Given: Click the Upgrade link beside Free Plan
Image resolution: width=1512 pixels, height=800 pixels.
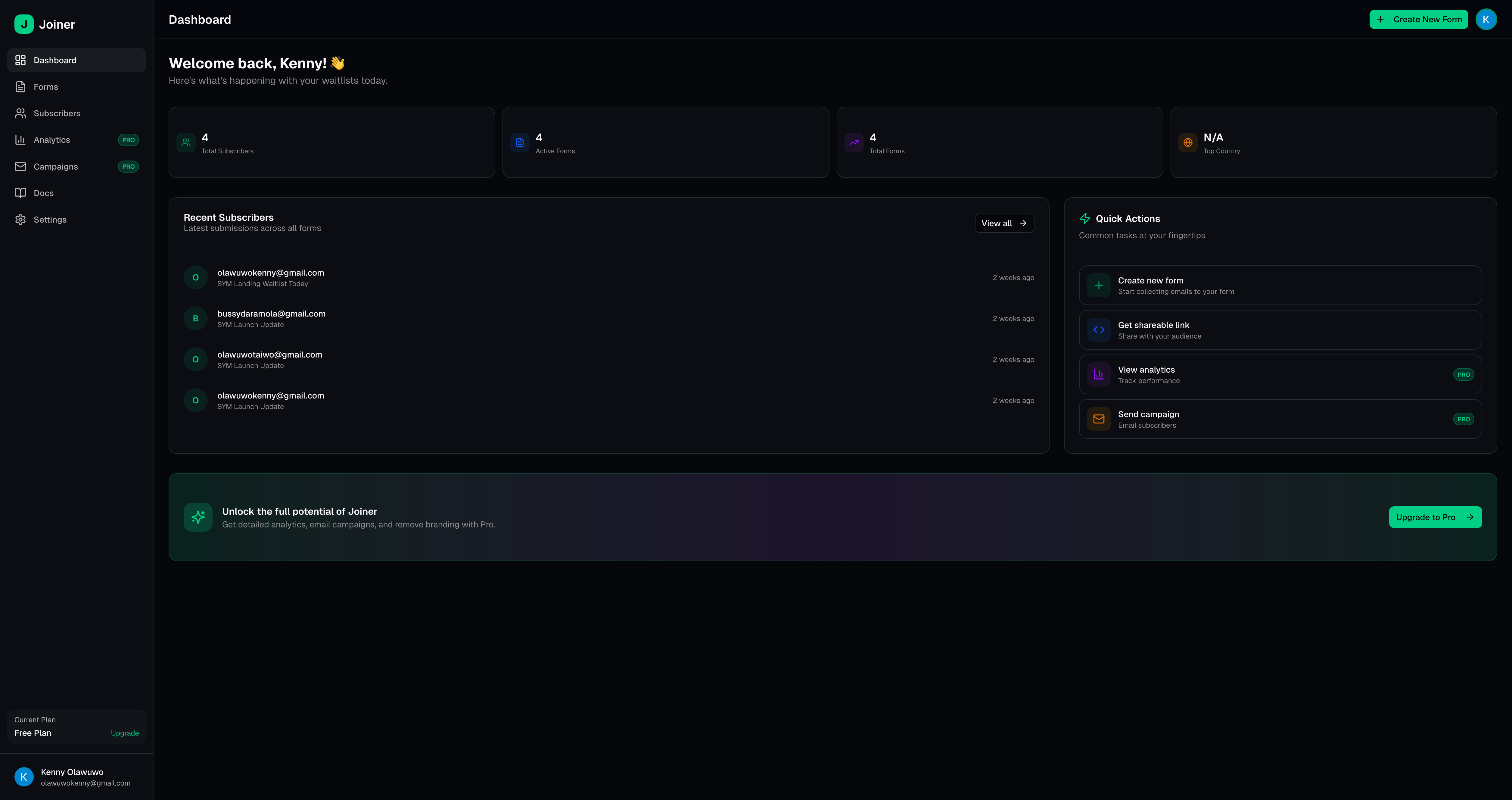Looking at the screenshot, I should tap(124, 733).
